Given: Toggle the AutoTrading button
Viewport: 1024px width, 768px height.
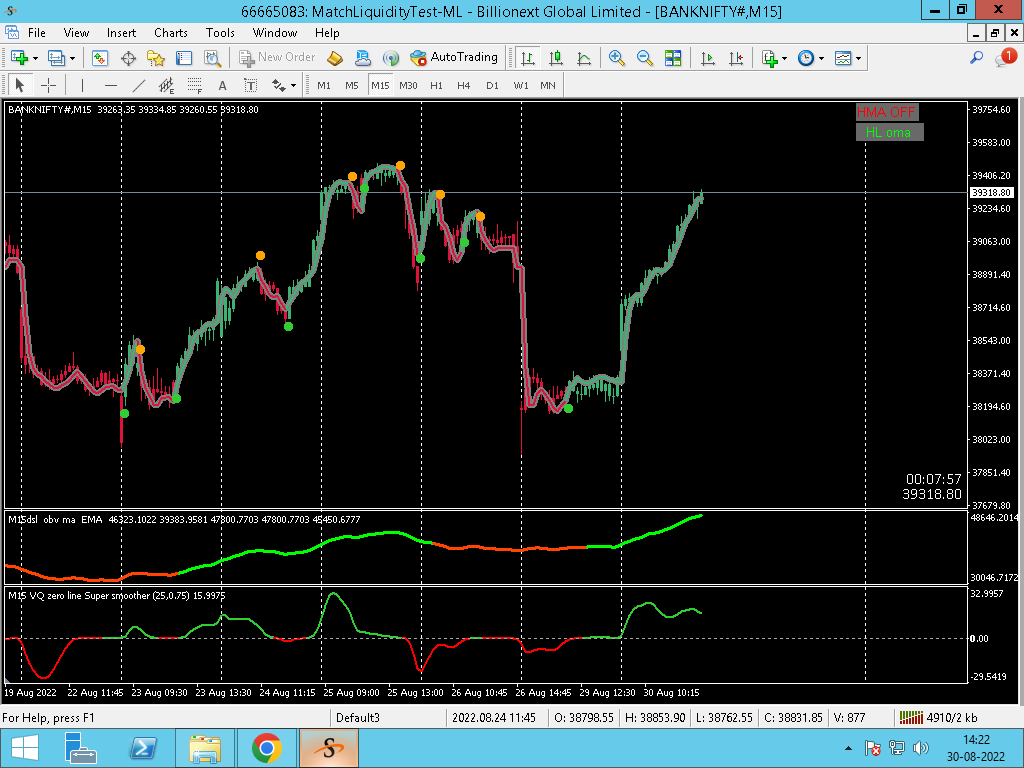Looking at the screenshot, I should click(x=454, y=57).
